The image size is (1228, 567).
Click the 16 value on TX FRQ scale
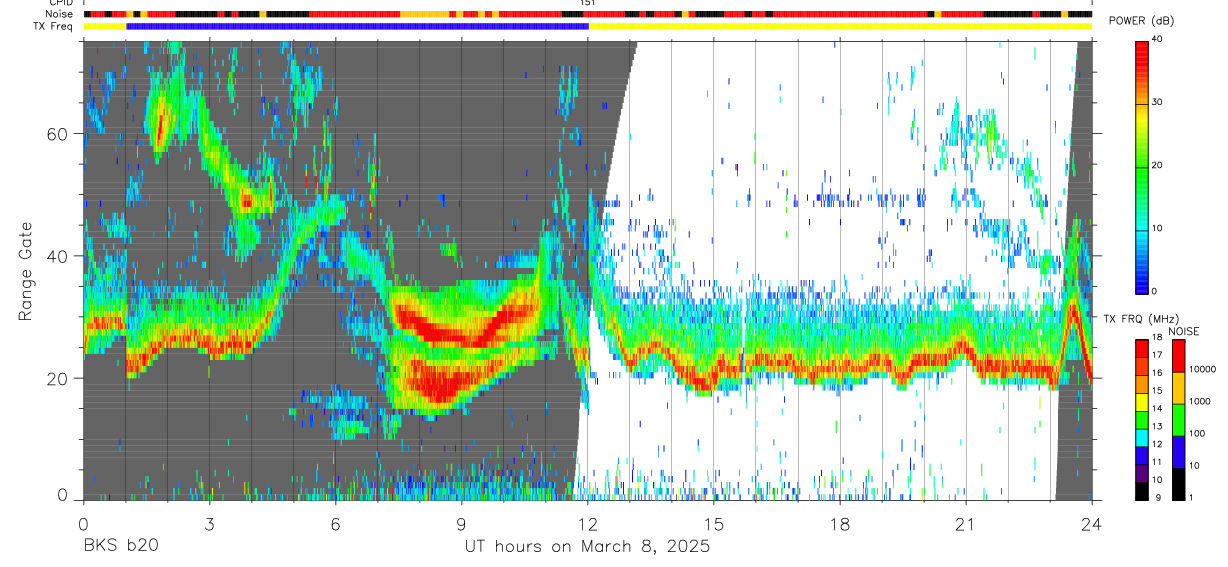tap(1158, 374)
